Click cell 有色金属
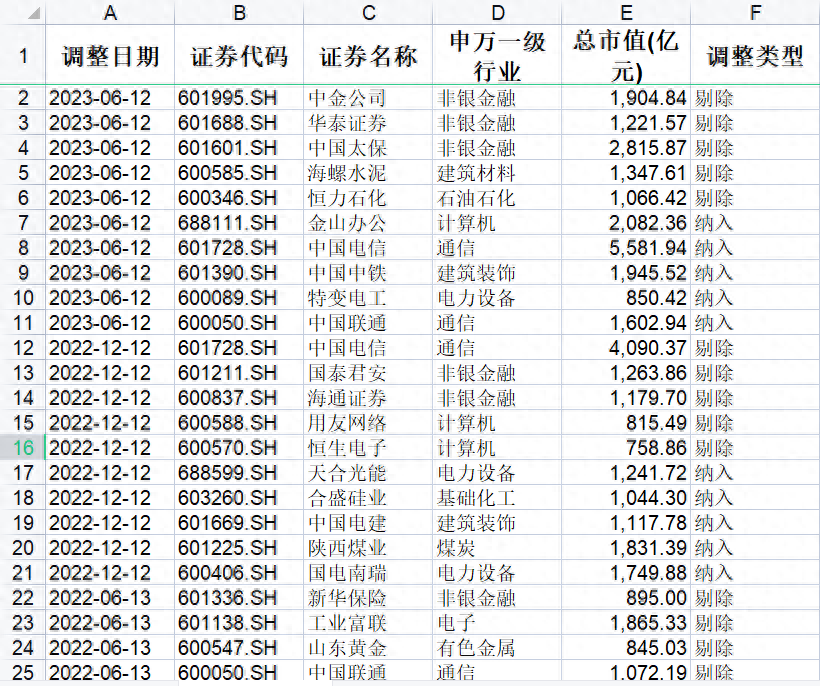 497,648
